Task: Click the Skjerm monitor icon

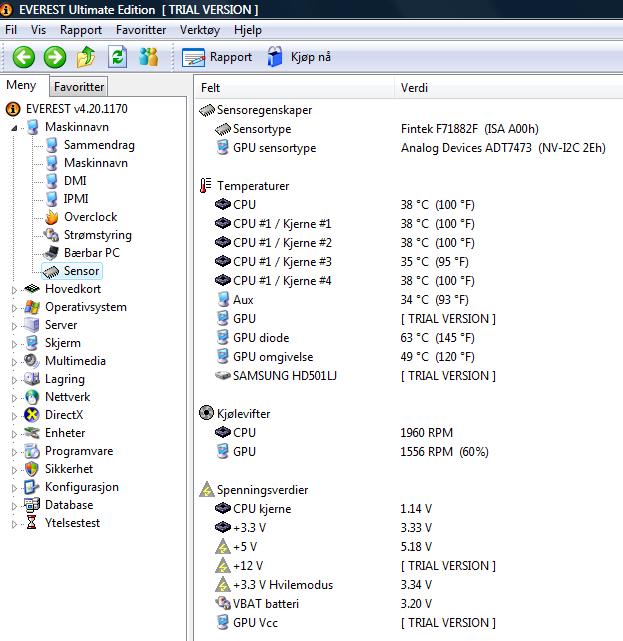Action: pyautogui.click(x=32, y=343)
